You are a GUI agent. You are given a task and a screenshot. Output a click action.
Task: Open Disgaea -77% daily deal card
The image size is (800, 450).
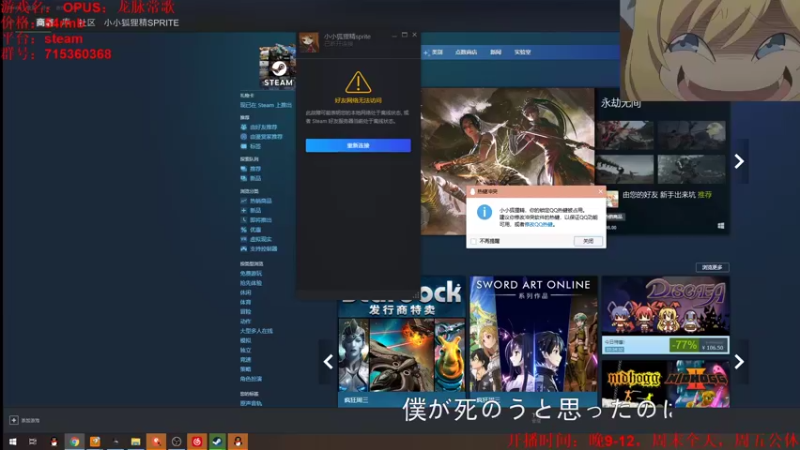tap(665, 316)
